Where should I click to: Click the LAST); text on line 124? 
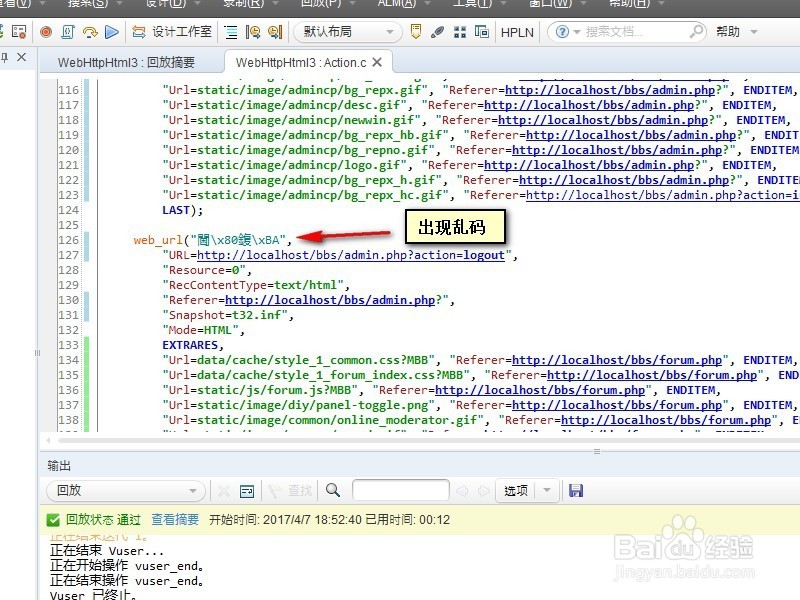(x=183, y=210)
